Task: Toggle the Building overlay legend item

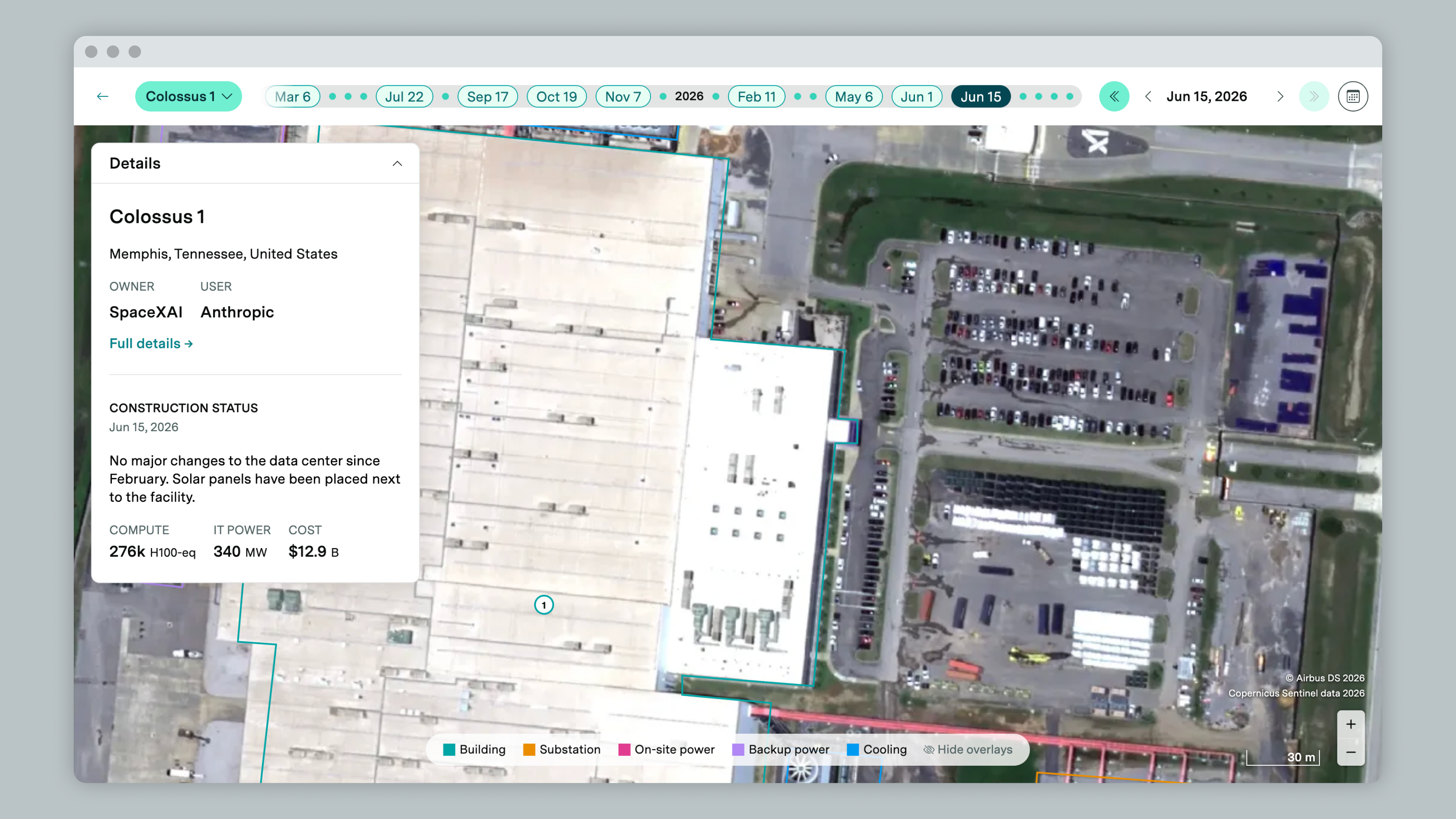Action: [x=474, y=749]
